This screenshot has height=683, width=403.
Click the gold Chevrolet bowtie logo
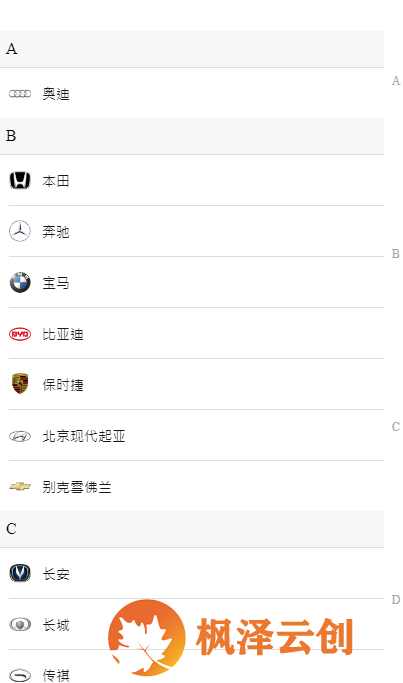tap(20, 487)
